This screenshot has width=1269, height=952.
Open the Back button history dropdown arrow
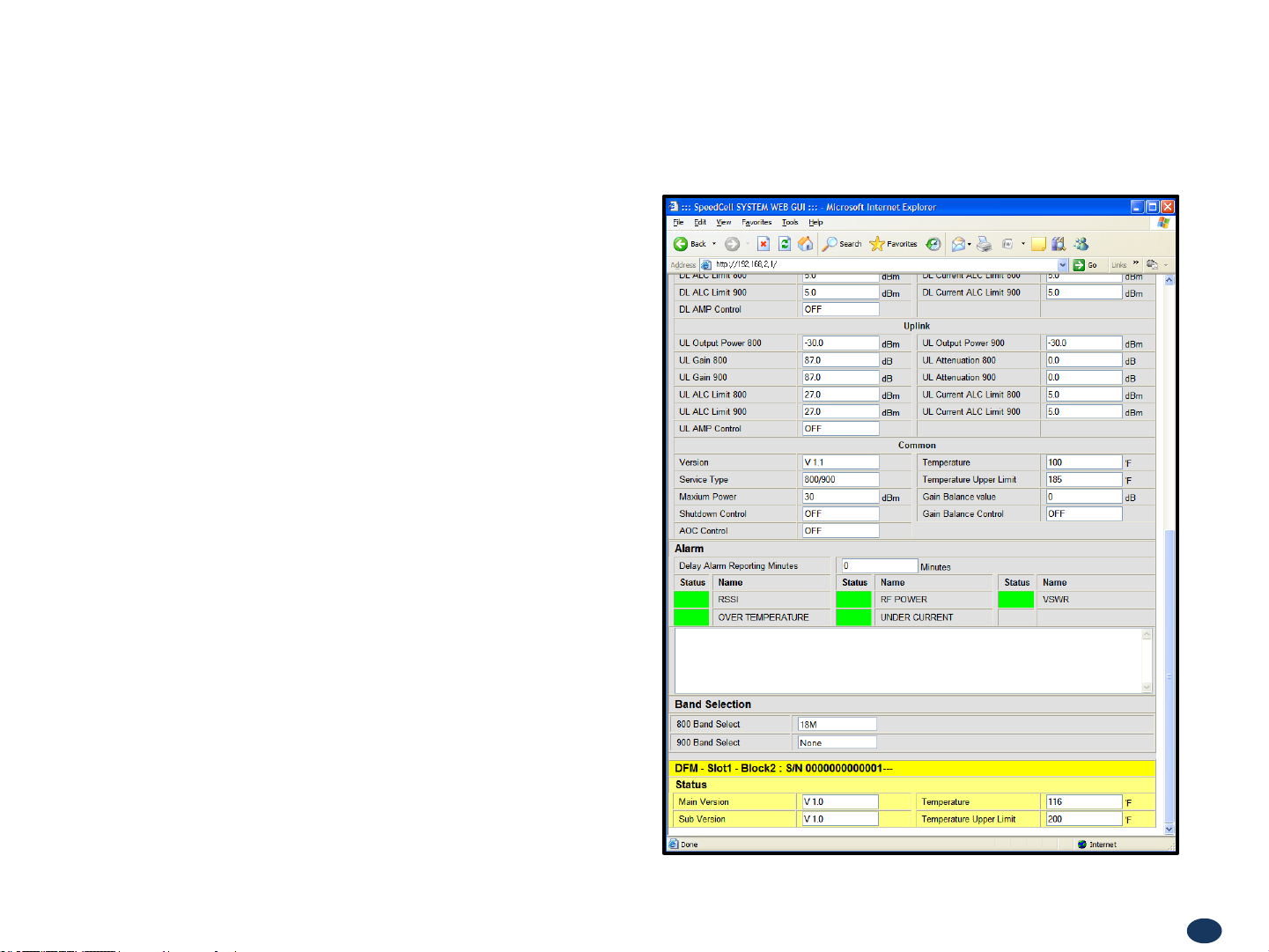(714, 244)
